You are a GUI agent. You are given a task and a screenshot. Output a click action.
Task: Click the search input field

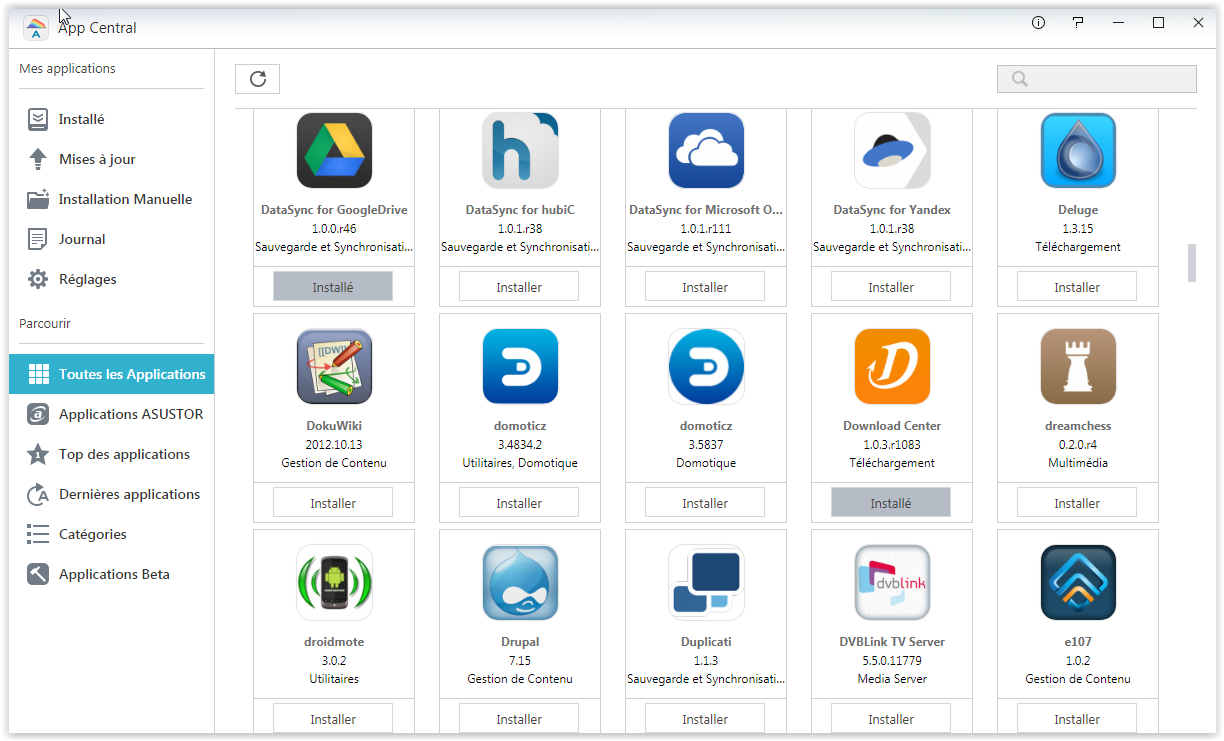tap(1097, 79)
